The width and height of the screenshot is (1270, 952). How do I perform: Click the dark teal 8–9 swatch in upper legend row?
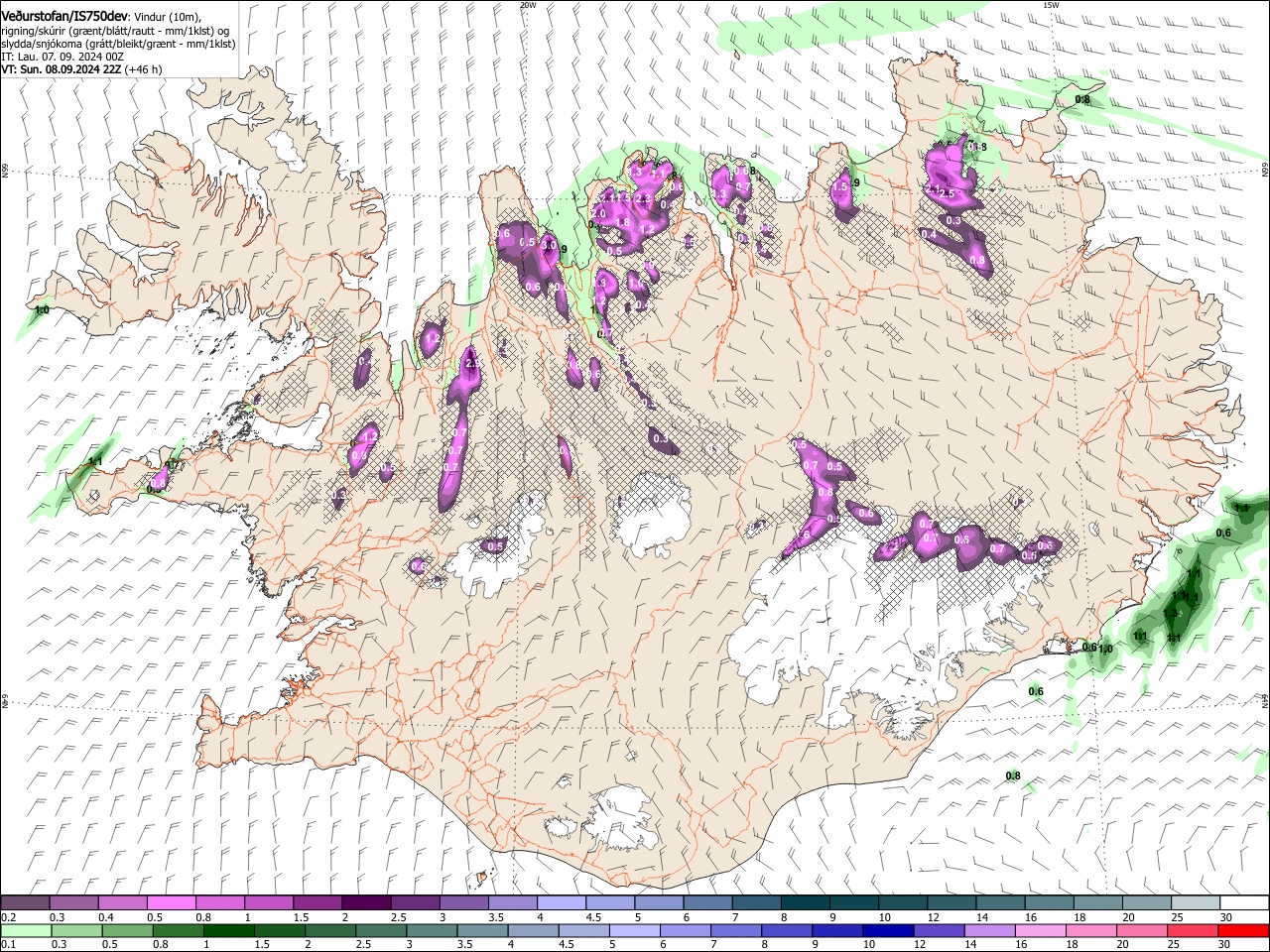point(805,902)
